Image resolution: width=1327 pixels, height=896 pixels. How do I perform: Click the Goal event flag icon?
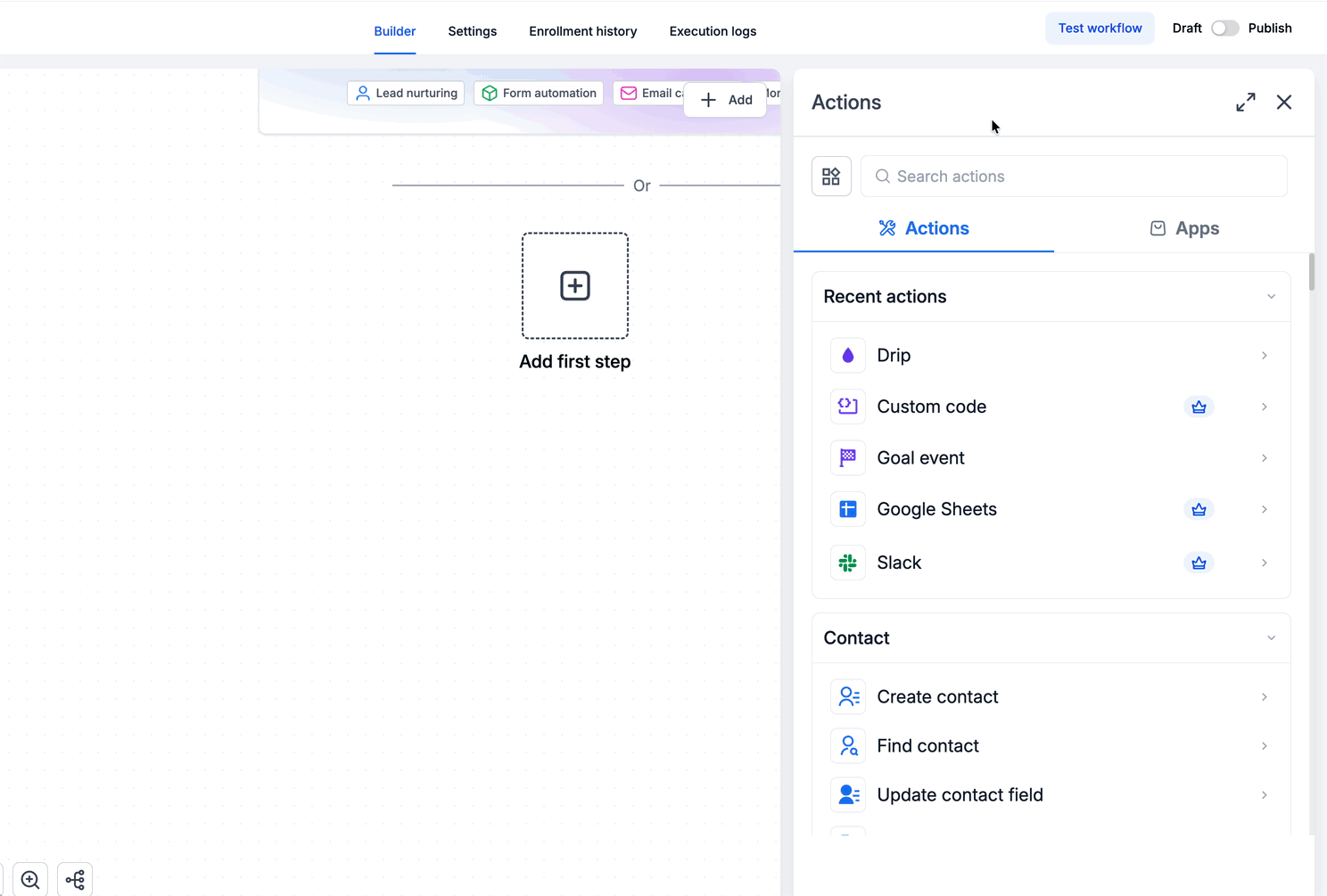tap(848, 458)
